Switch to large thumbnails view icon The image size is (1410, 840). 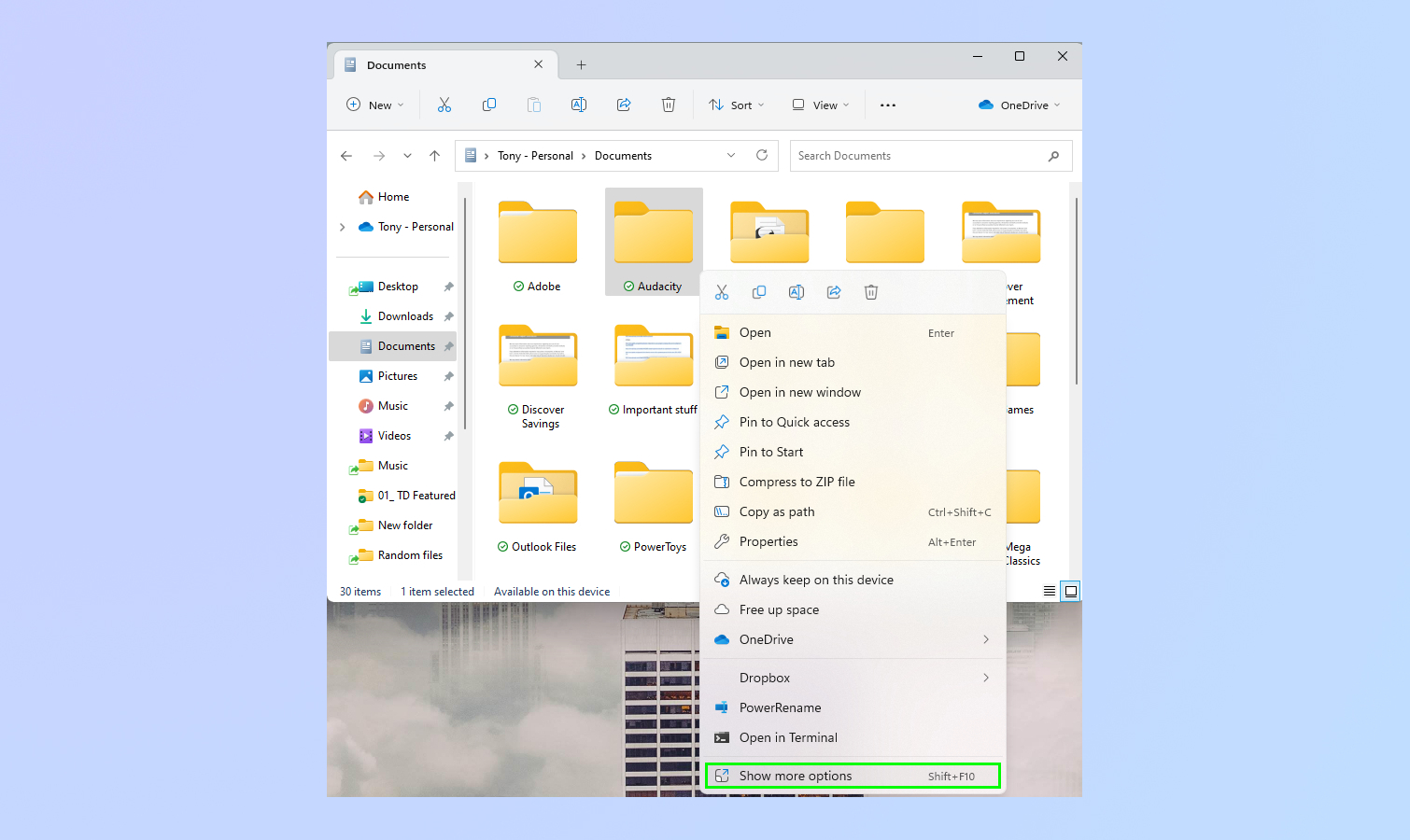click(1071, 591)
